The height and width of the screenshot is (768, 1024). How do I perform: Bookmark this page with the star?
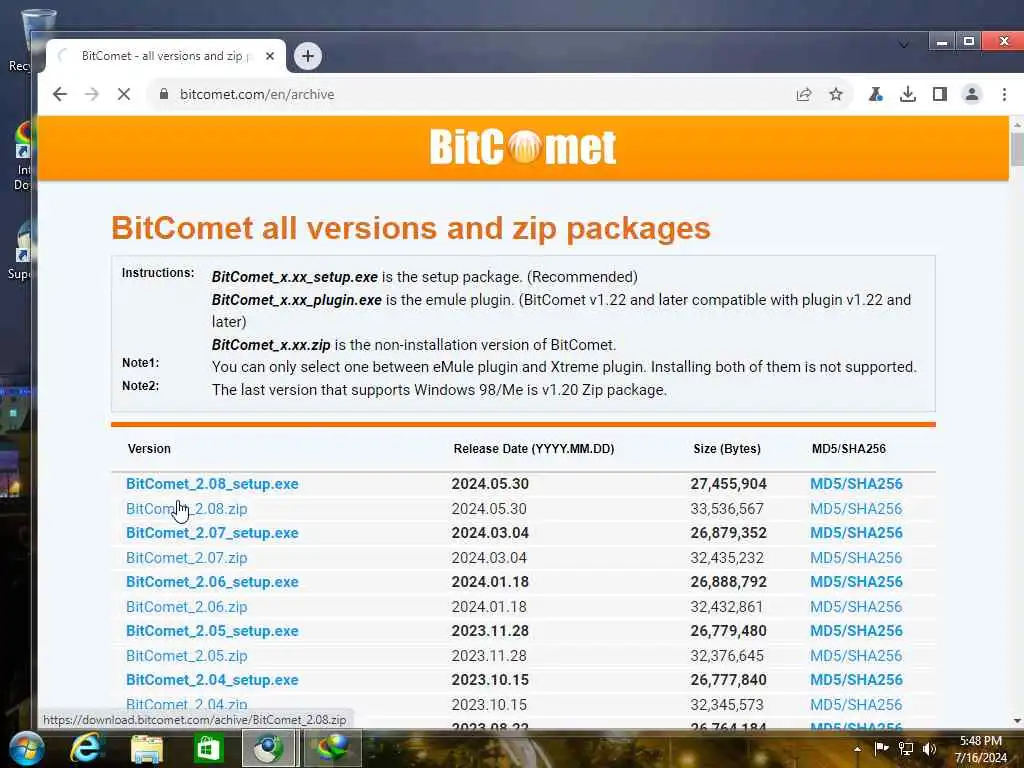coord(836,94)
